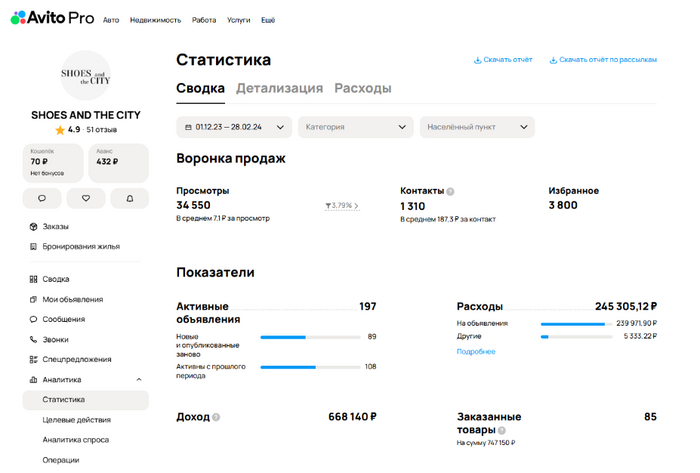Click the info icon next to Доход
Image resolution: width=700 pixels, height=473 pixels.
tap(216, 417)
